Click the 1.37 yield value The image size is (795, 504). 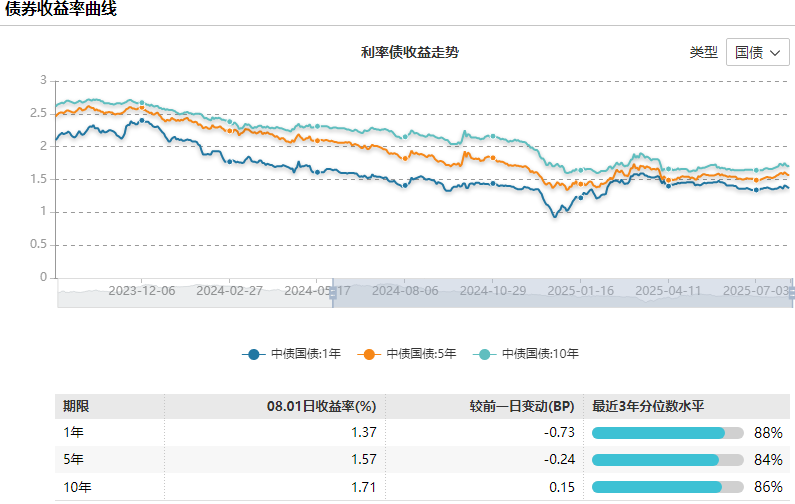[364, 433]
